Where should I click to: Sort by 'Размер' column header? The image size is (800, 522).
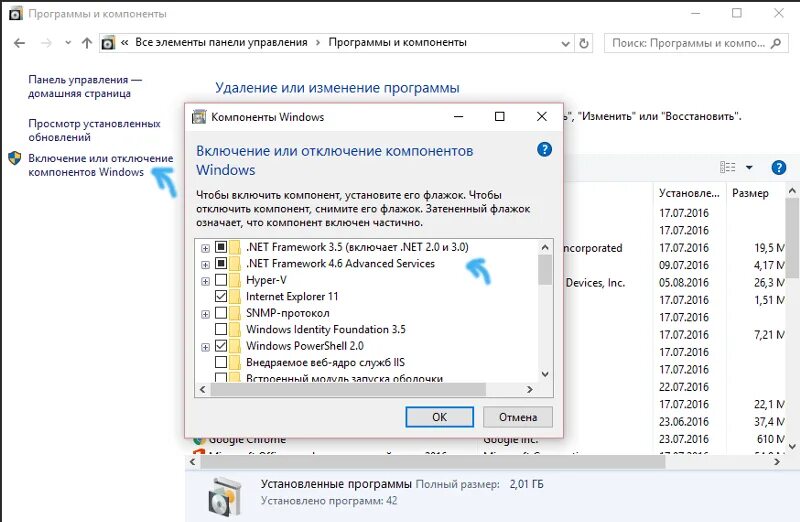coord(750,193)
